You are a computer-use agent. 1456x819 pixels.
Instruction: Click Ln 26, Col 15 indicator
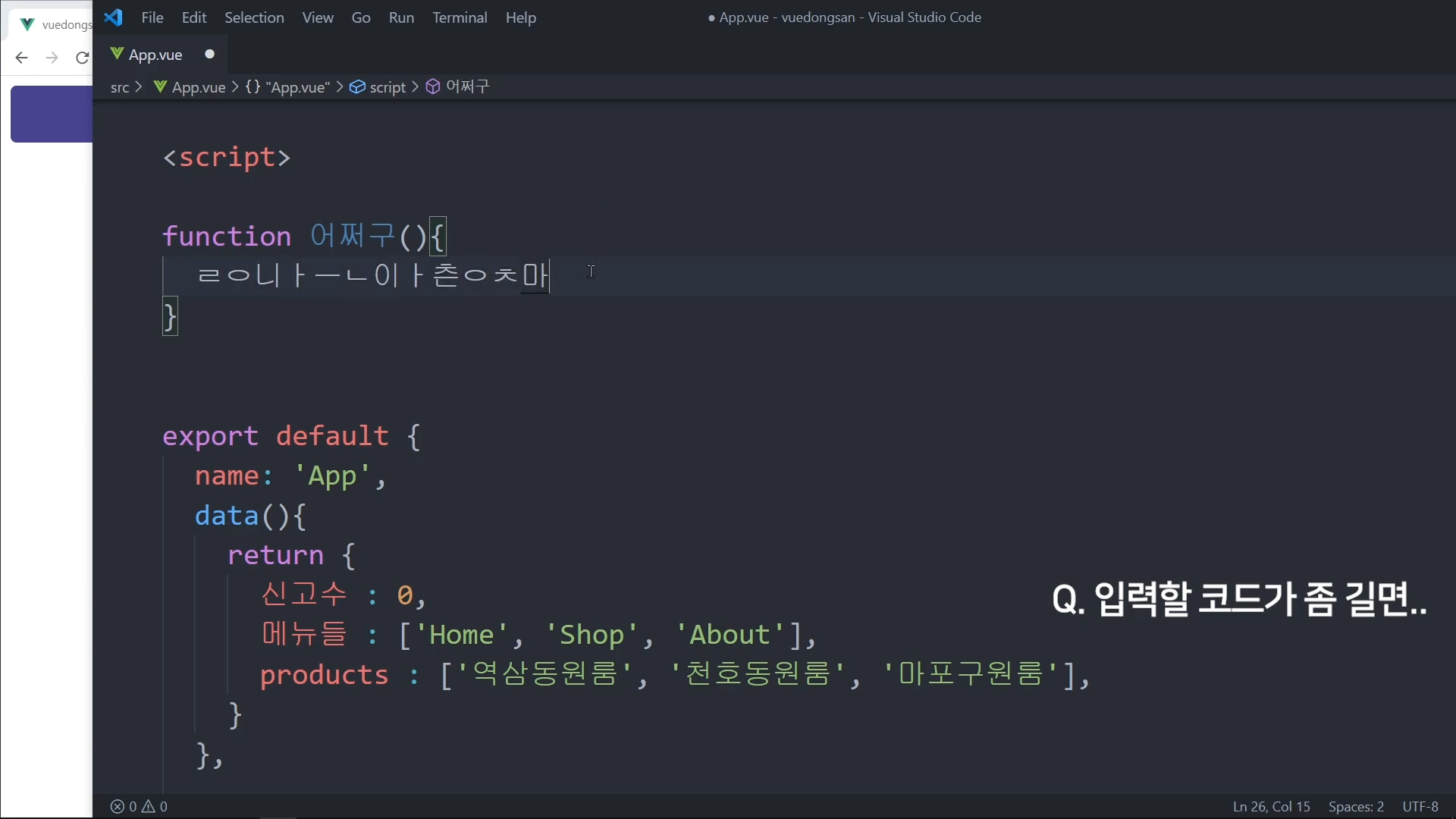(1271, 806)
